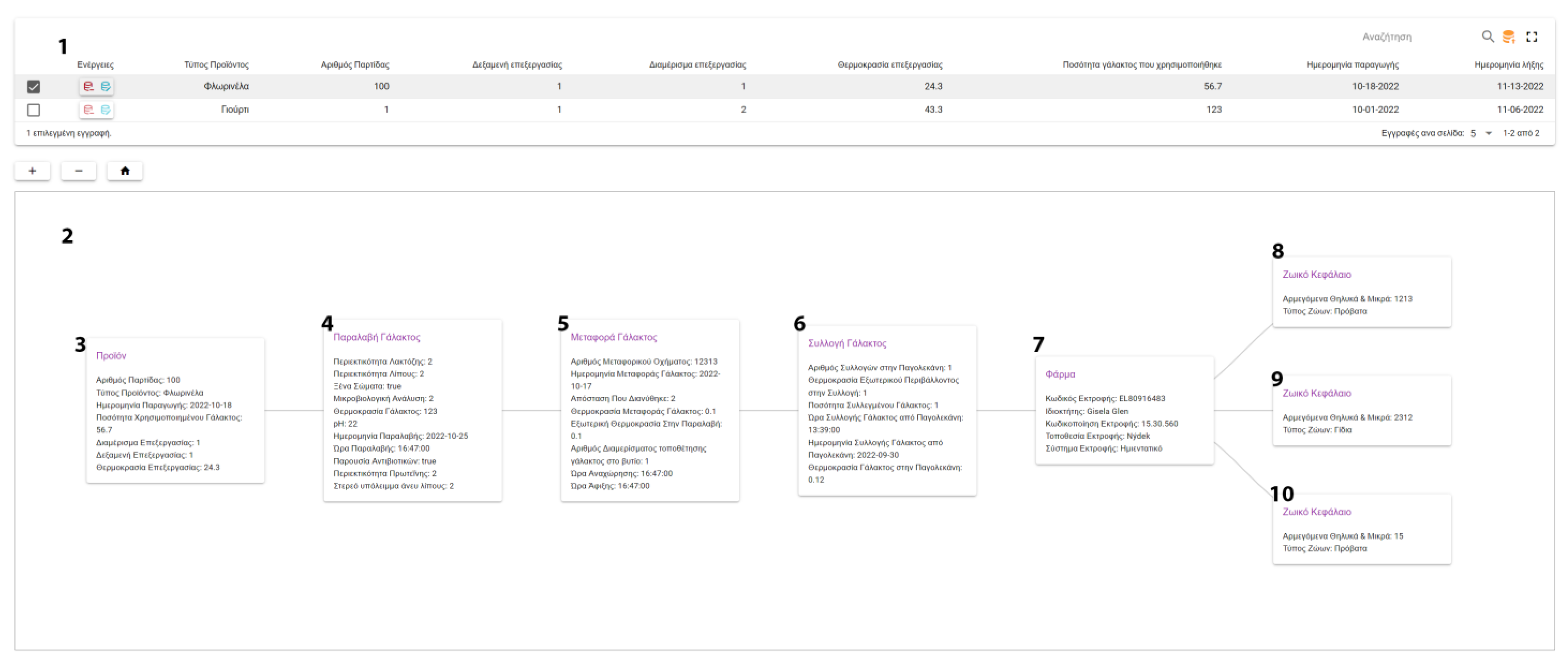Click the red delete icon for Φλωρινέλα row
Image resolution: width=1568 pixels, height=665 pixels.
[x=88, y=86]
